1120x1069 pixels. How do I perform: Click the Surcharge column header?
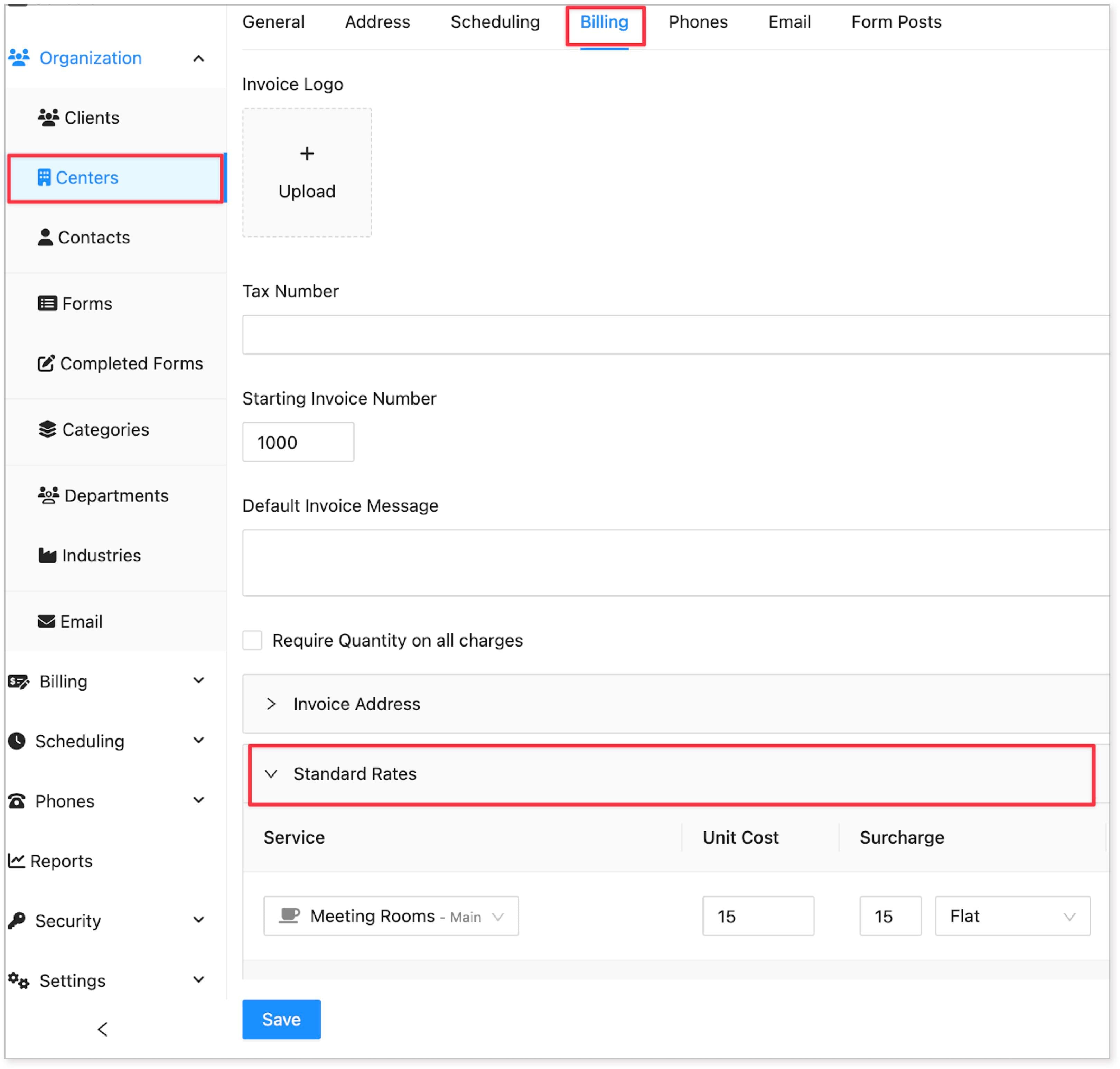[902, 837]
